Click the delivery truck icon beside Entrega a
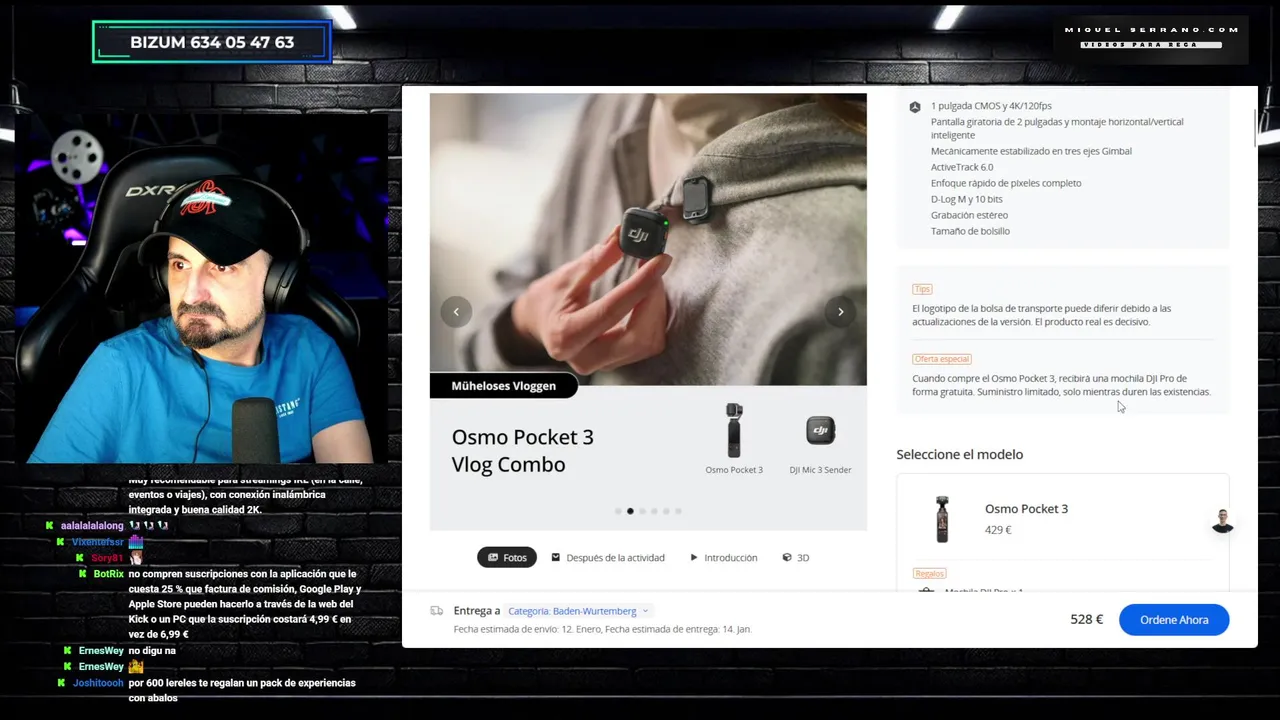The height and width of the screenshot is (720, 1280). coord(437,610)
